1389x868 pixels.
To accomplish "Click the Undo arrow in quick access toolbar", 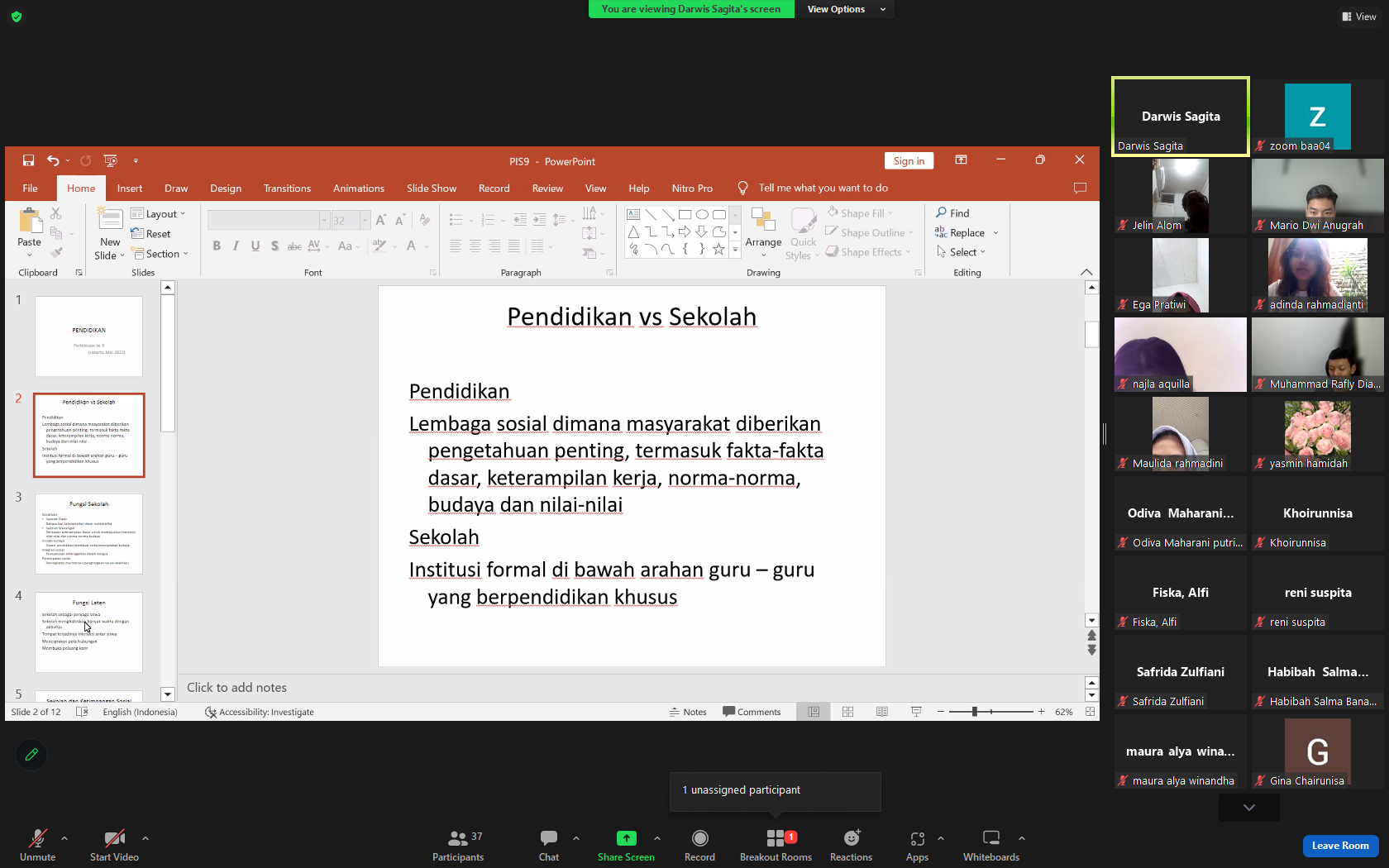I will pos(53,160).
